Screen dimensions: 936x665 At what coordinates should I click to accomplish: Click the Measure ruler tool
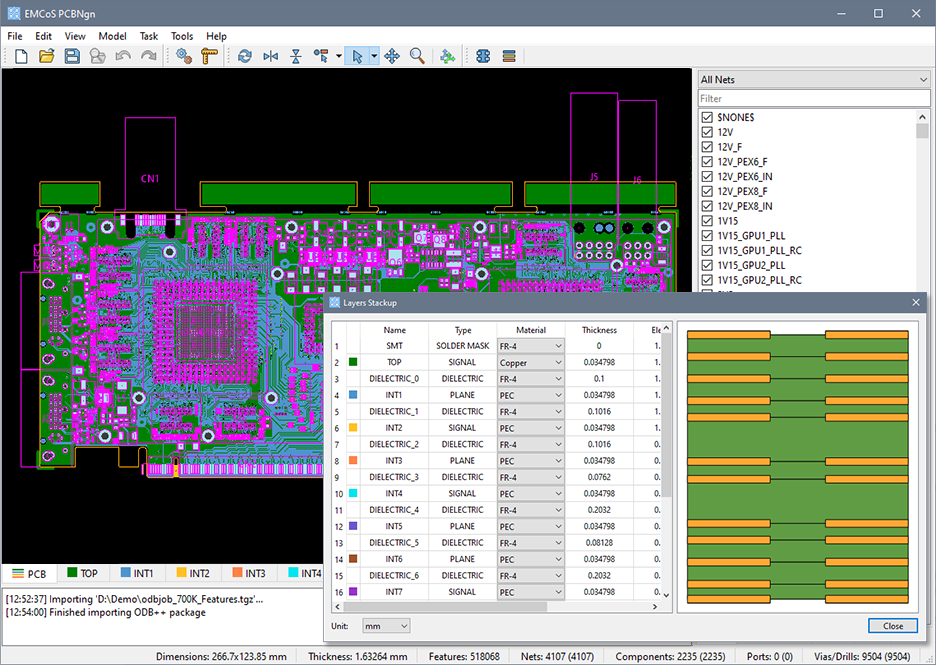pyautogui.click(x=209, y=57)
